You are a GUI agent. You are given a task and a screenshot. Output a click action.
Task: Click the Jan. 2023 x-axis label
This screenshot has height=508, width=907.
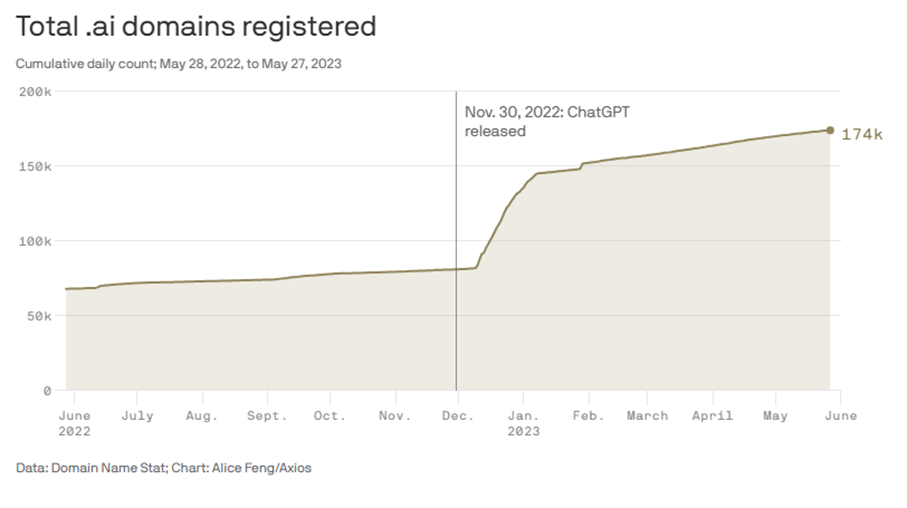[522, 423]
